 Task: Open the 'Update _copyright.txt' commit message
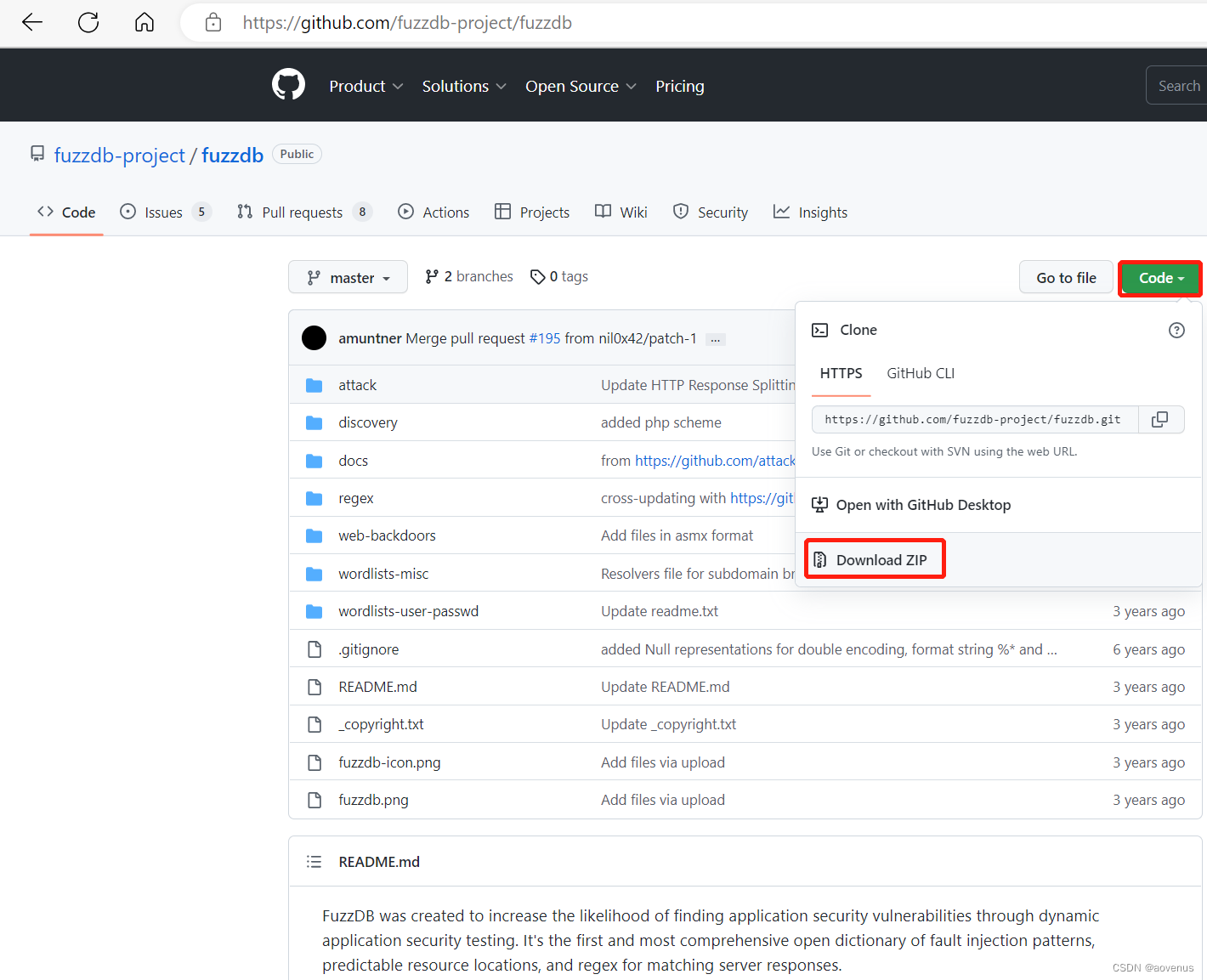coord(668,724)
